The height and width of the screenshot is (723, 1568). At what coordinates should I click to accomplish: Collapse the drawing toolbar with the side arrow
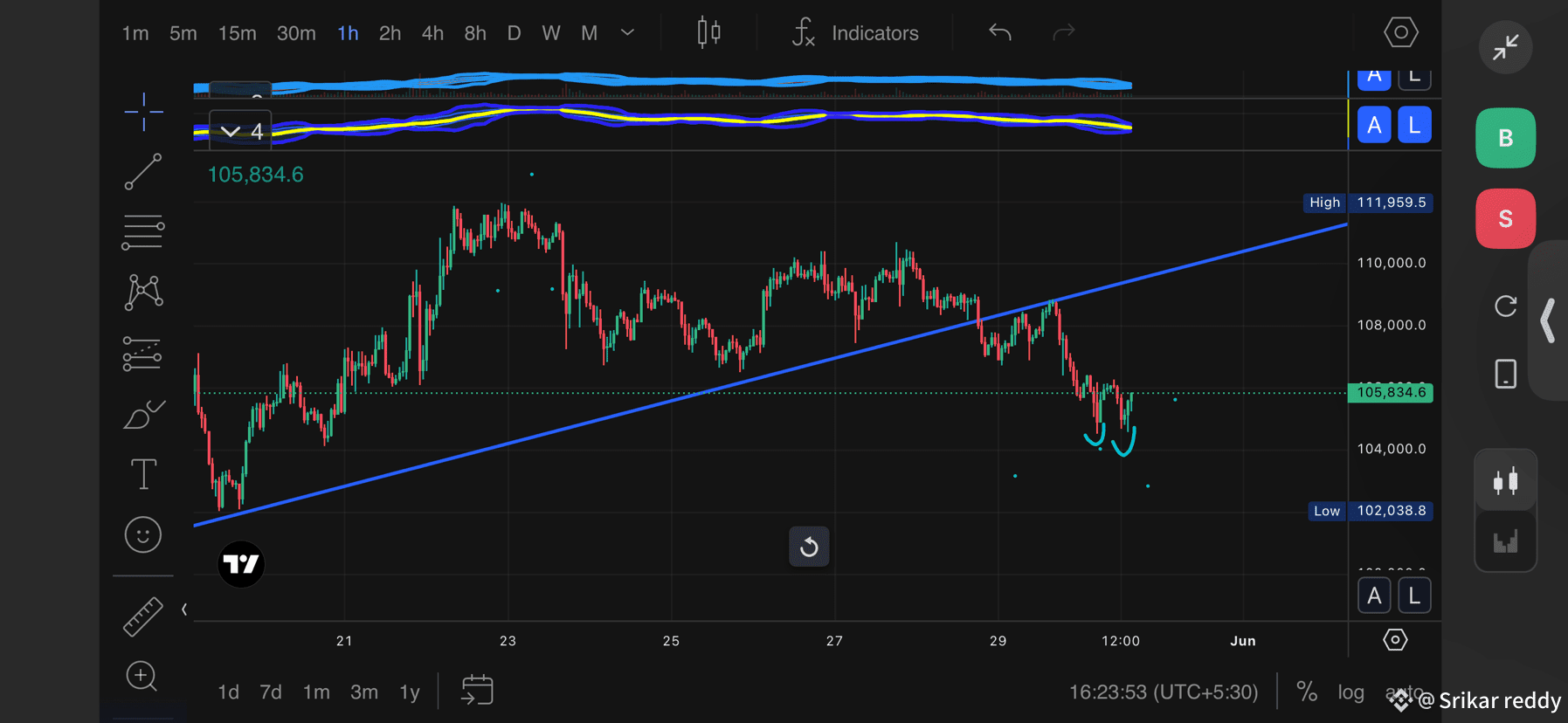[184, 609]
